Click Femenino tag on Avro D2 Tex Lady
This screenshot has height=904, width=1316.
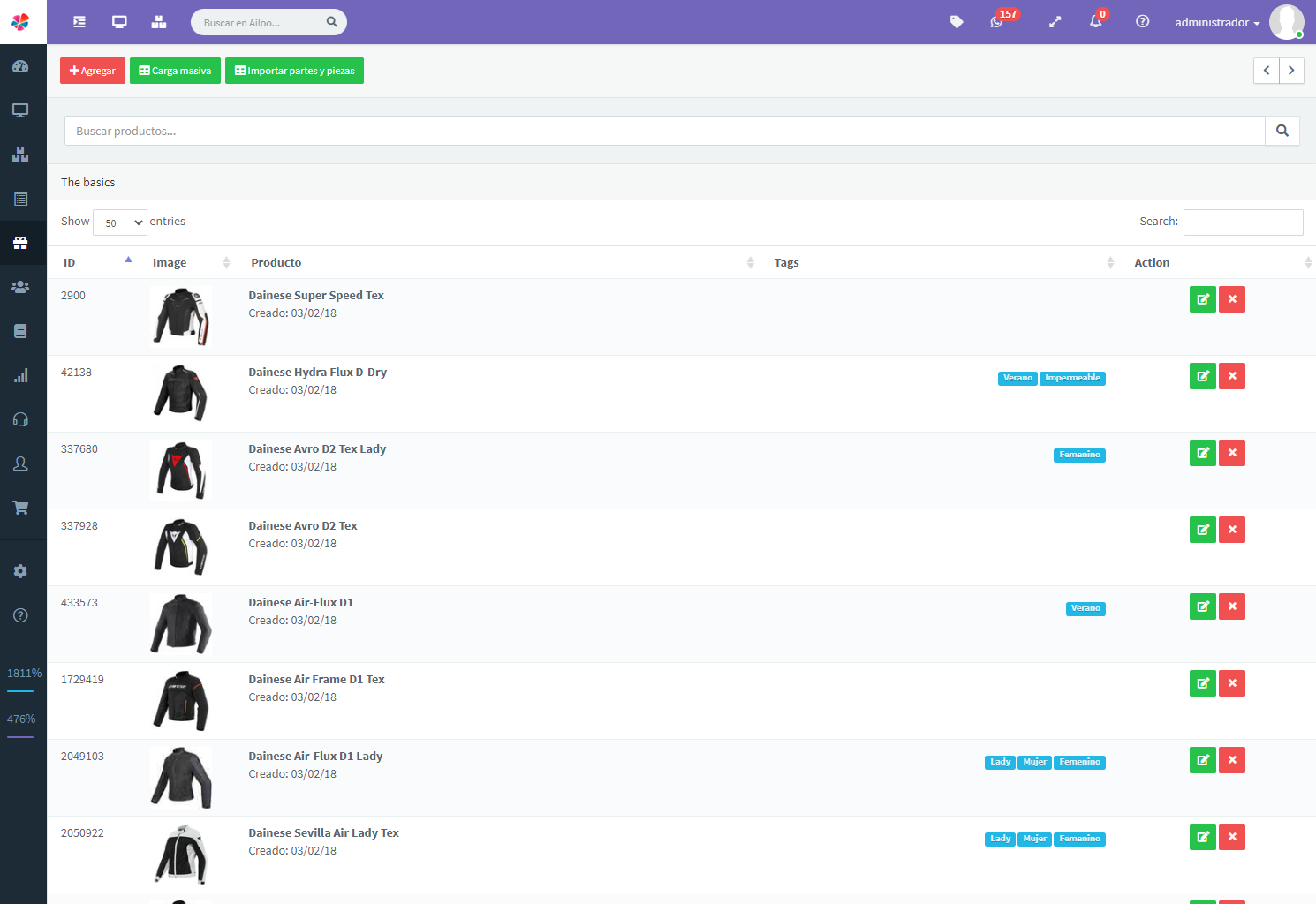(x=1079, y=455)
